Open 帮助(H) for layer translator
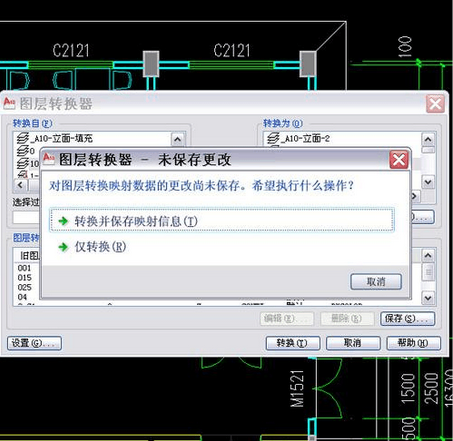453x441 pixels. [413, 343]
